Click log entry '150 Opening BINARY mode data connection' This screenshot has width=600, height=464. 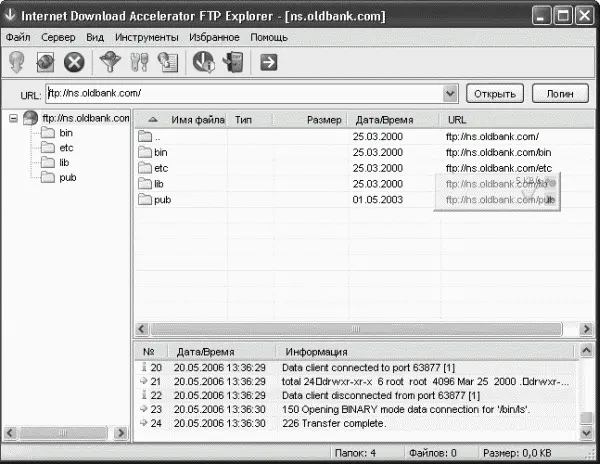pyautogui.click(x=406, y=409)
